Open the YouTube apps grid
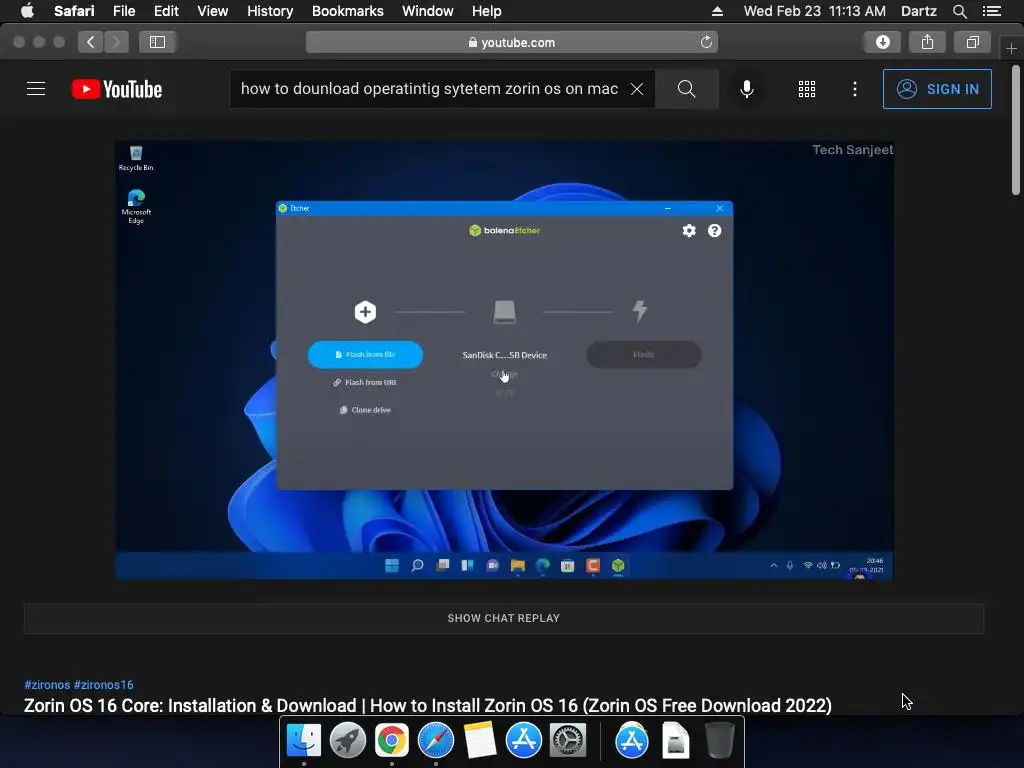Image resolution: width=1024 pixels, height=768 pixels. pos(807,89)
